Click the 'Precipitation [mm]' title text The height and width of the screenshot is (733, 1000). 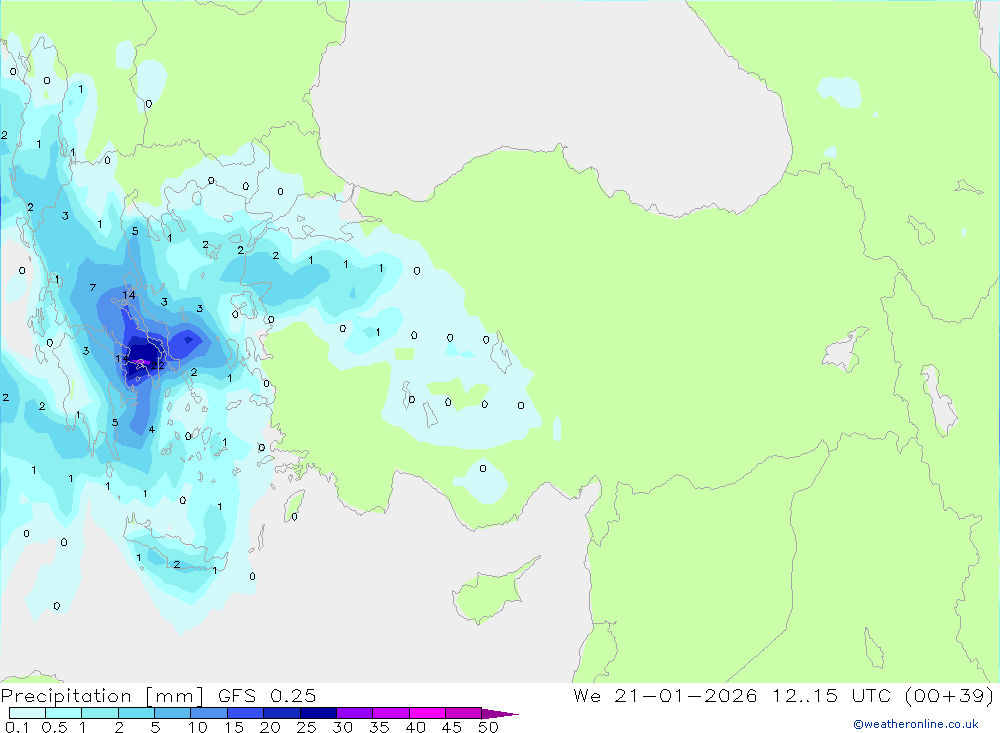tap(102, 696)
